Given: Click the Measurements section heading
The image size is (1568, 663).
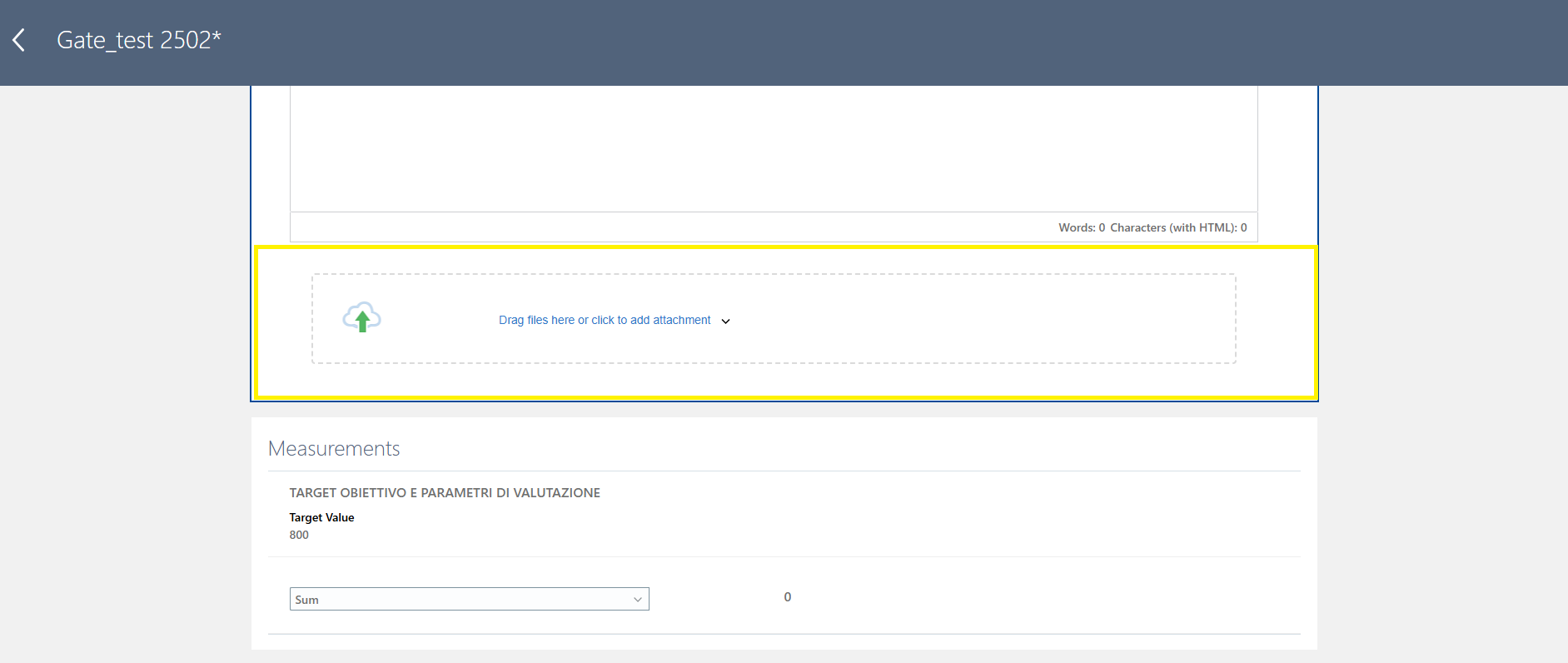Looking at the screenshot, I should (x=334, y=448).
